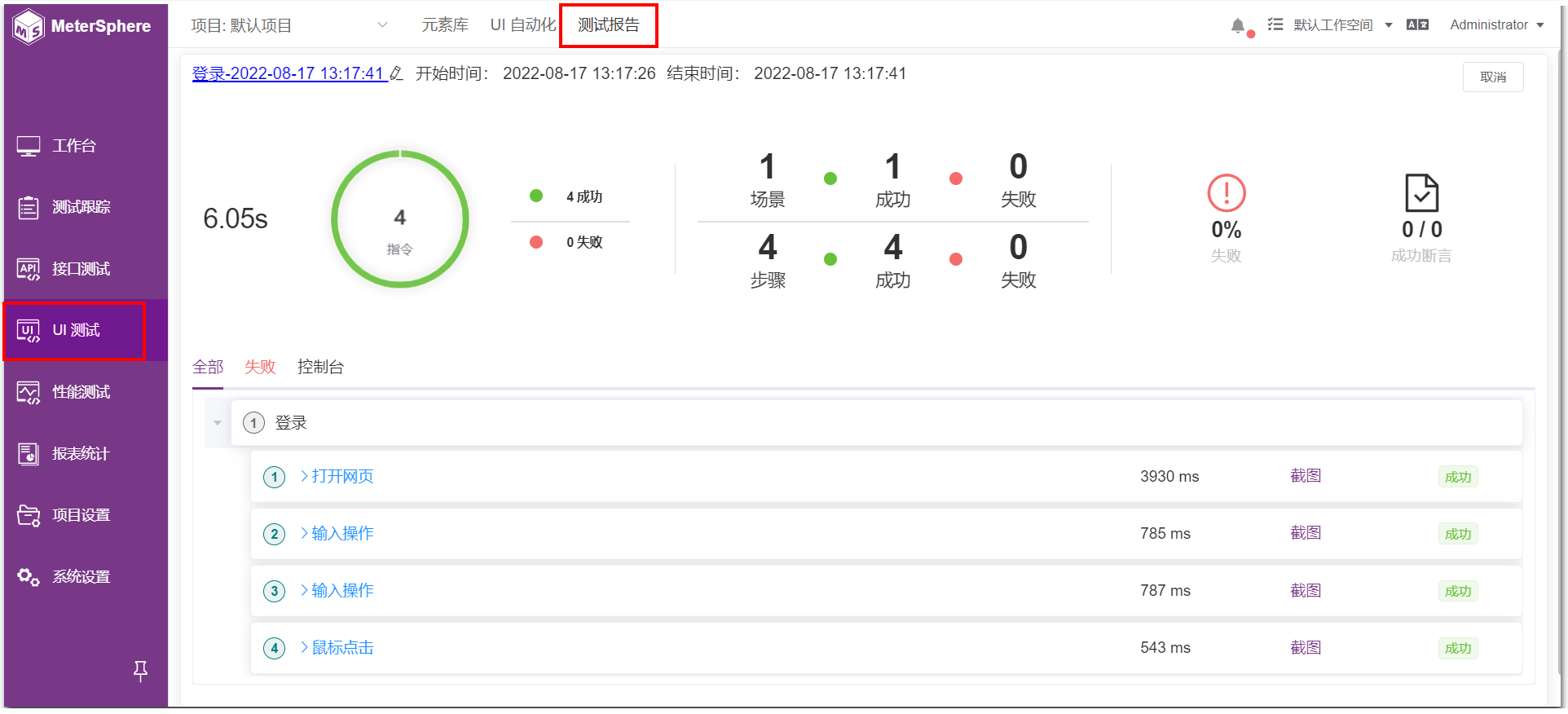Select the 测试报告 top menu
Image resolution: width=1568 pixels, height=714 pixels.
[x=609, y=25]
